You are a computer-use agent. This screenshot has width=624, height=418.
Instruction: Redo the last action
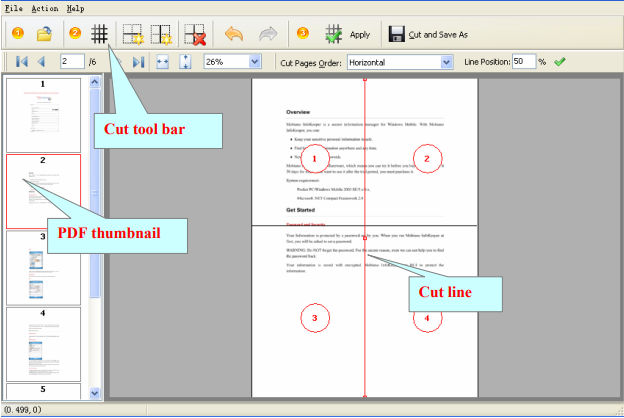click(x=268, y=34)
